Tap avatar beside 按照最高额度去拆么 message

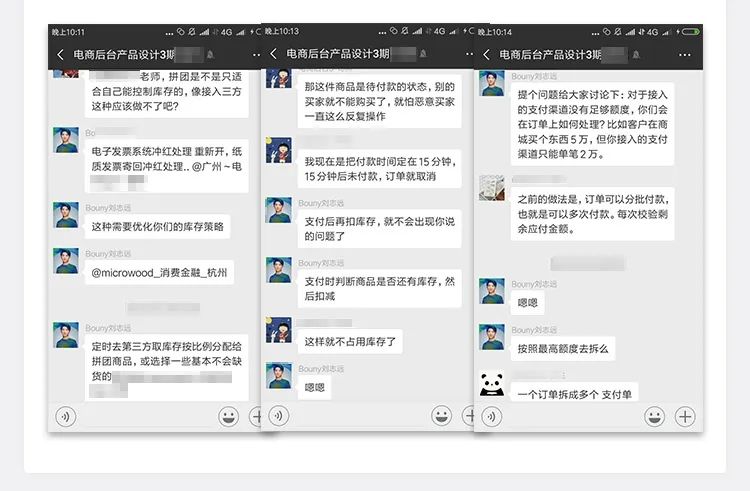tap(492, 337)
